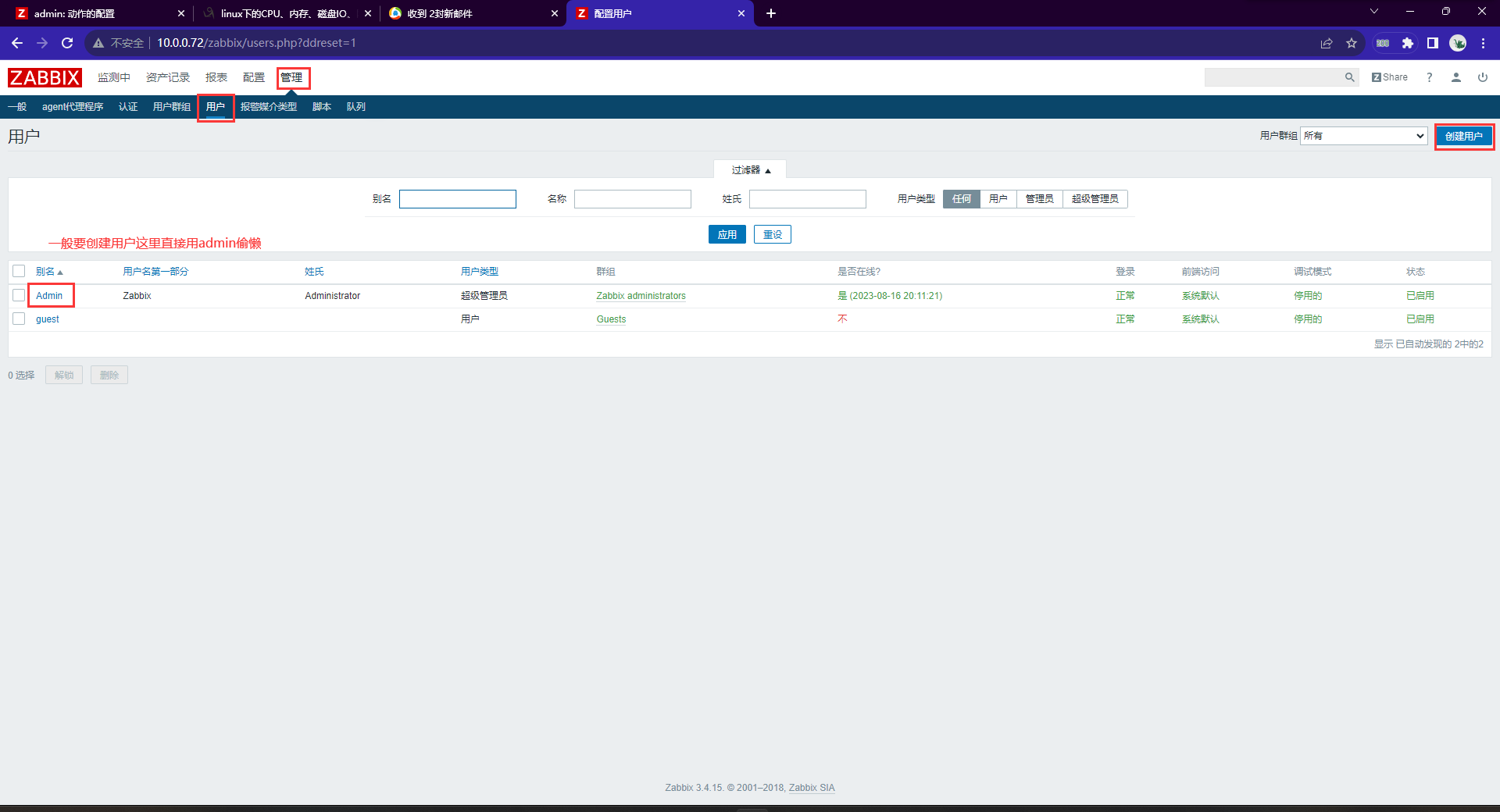Click 创建用户 button
1500x812 pixels.
1464,136
